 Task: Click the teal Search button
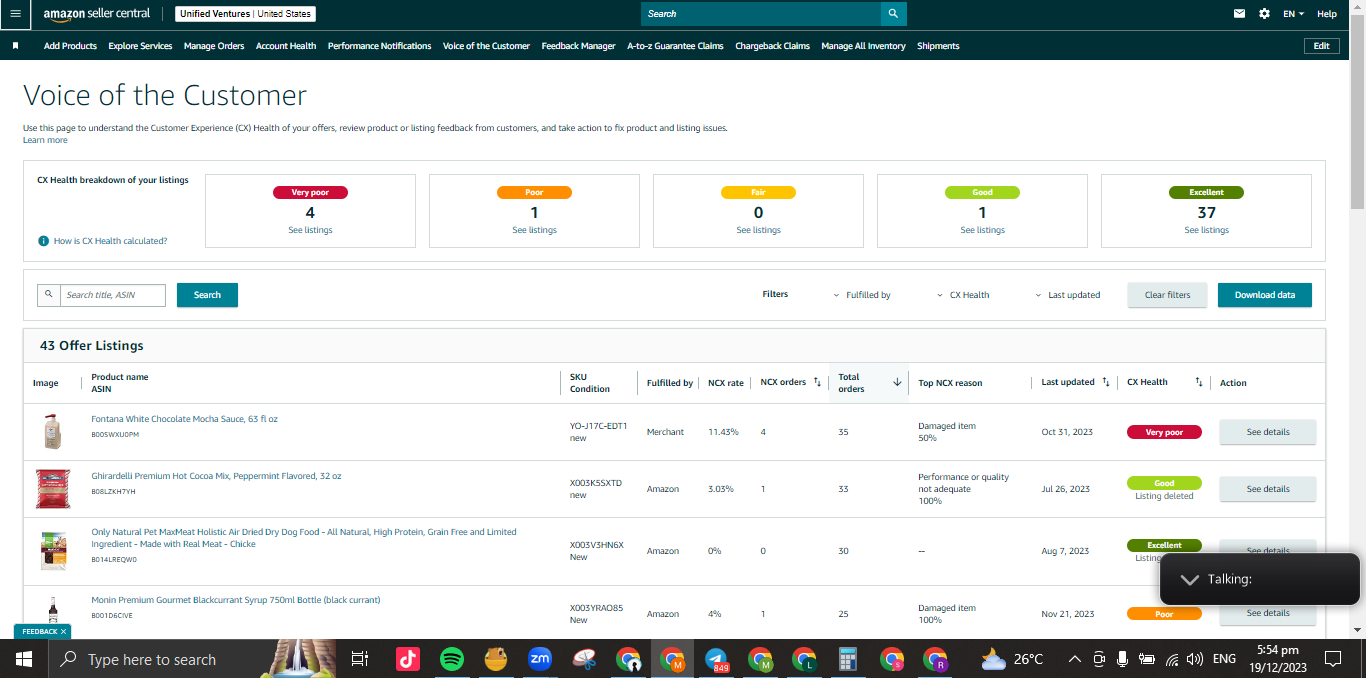tap(207, 295)
